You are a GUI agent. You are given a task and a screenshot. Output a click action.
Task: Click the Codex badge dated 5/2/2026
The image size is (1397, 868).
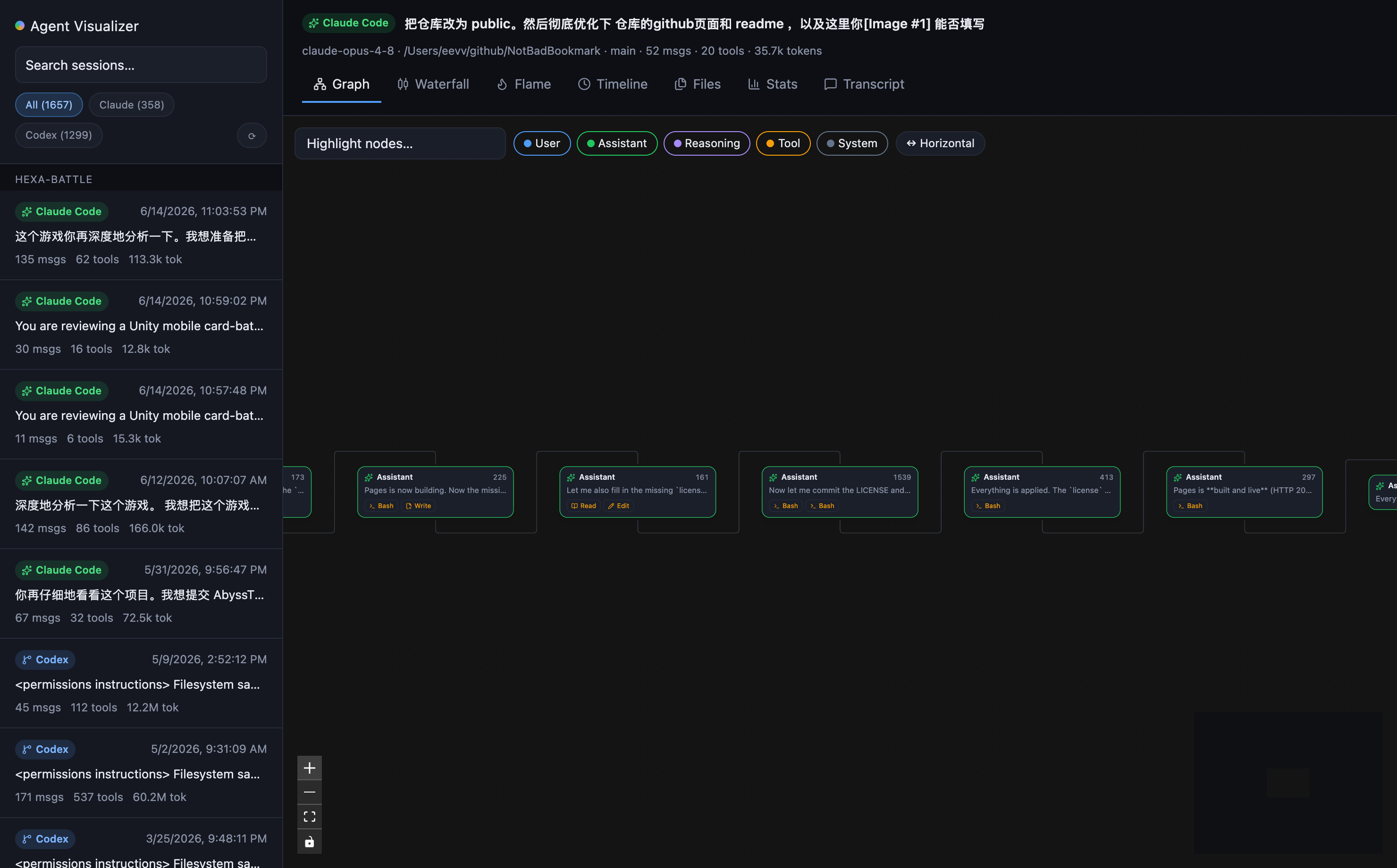click(x=45, y=749)
